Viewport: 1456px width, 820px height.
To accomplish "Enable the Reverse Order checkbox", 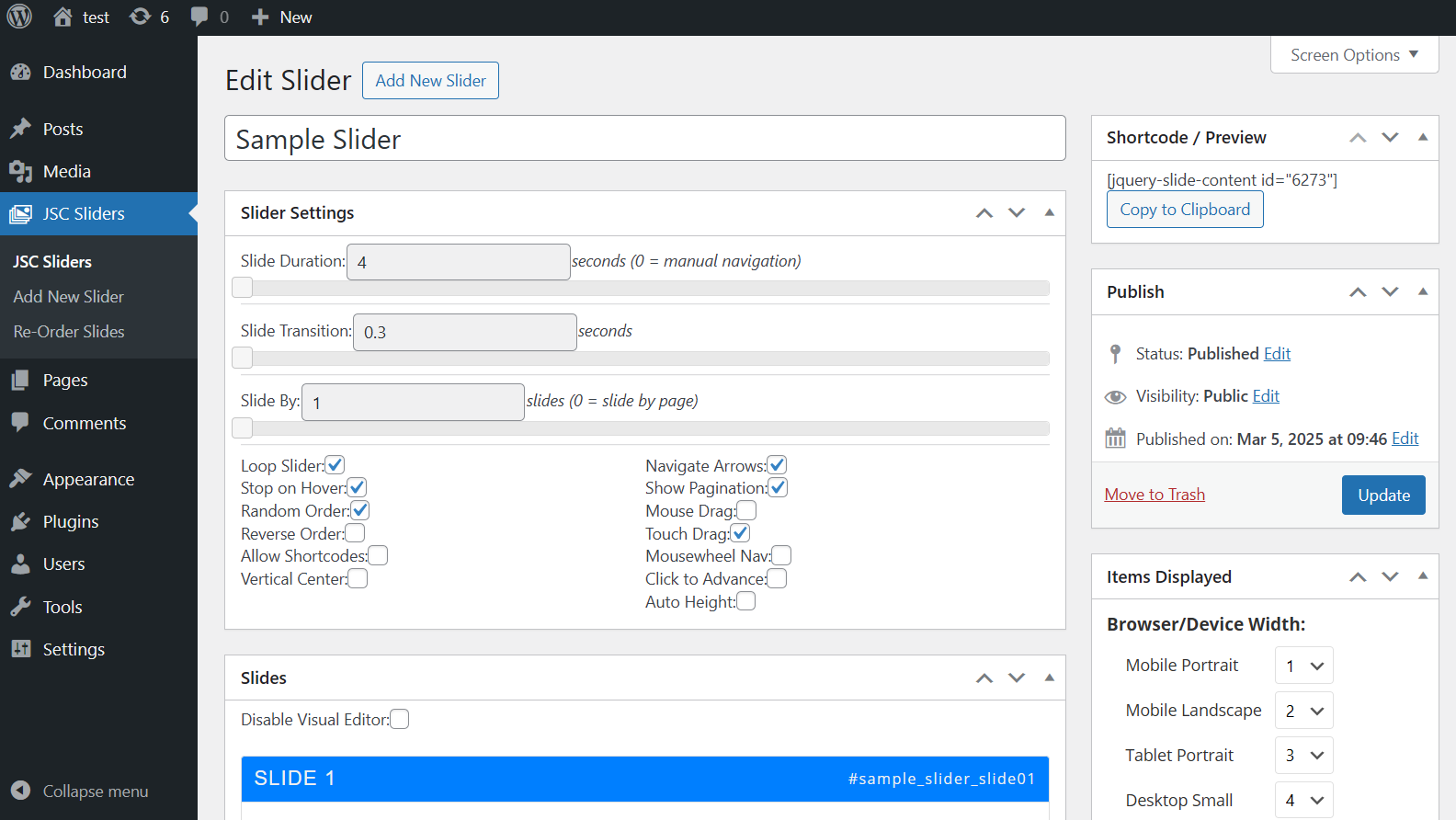I will [356, 533].
